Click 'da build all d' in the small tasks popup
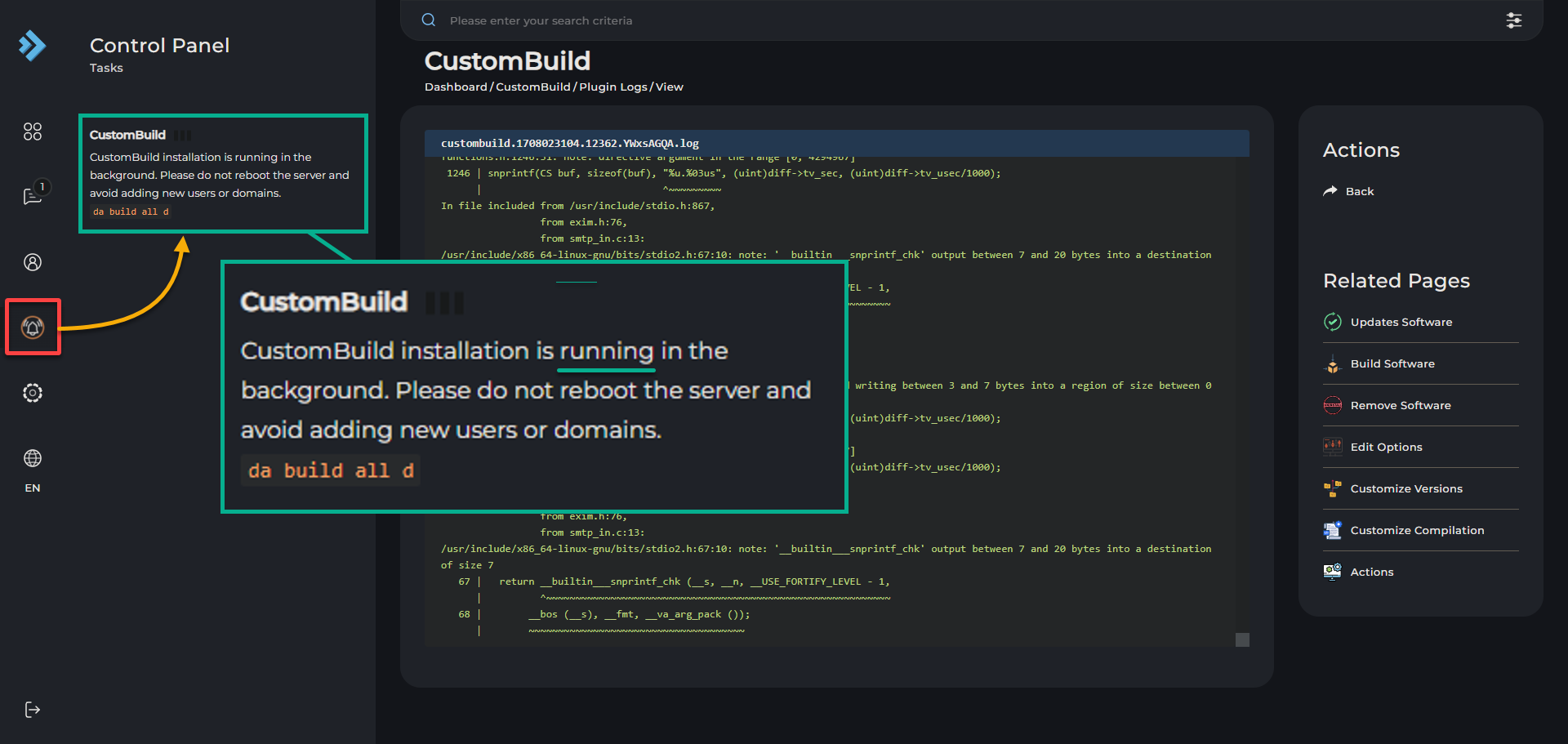1568x744 pixels. pos(131,212)
